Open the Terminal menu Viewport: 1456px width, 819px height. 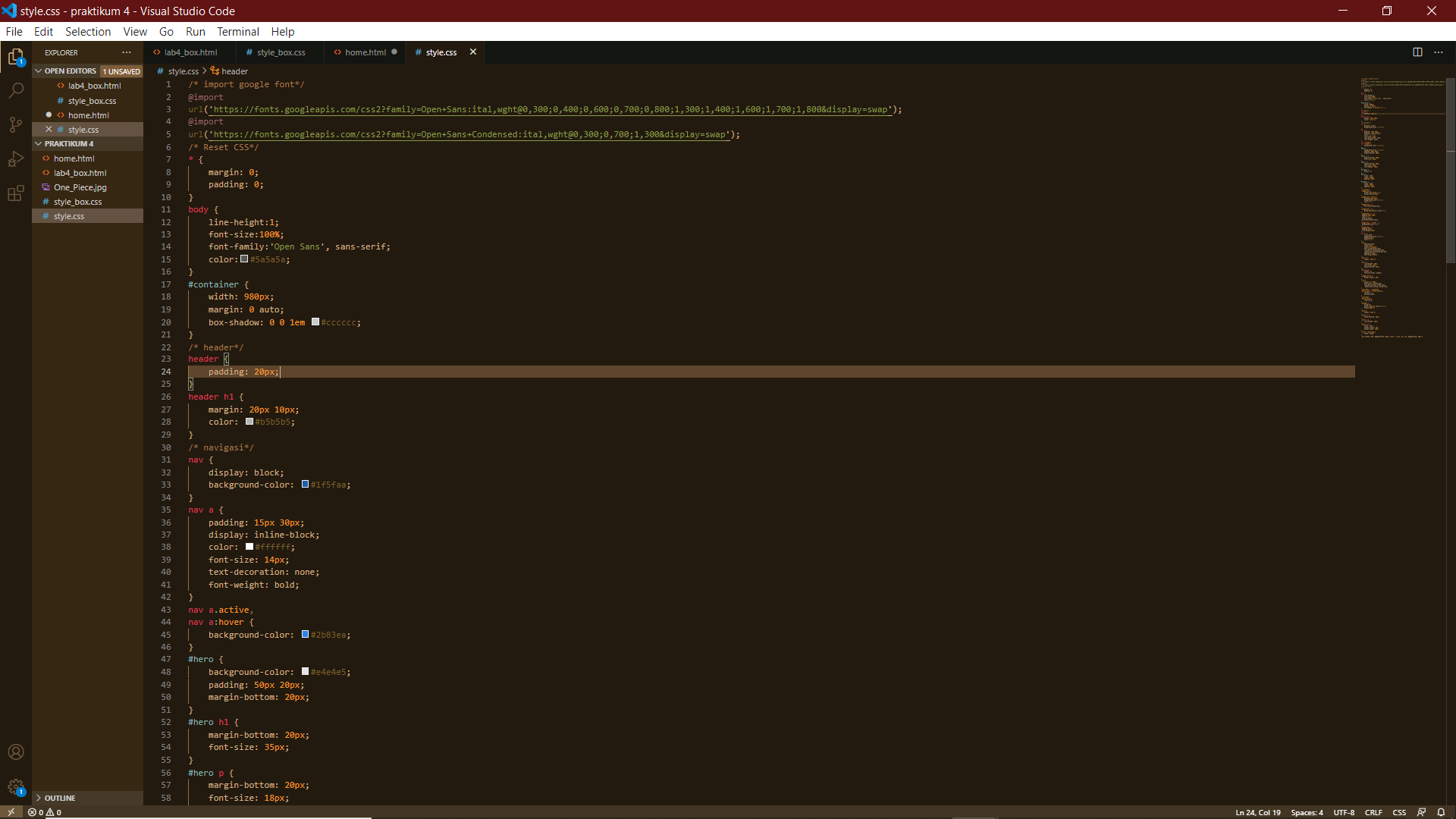[238, 32]
